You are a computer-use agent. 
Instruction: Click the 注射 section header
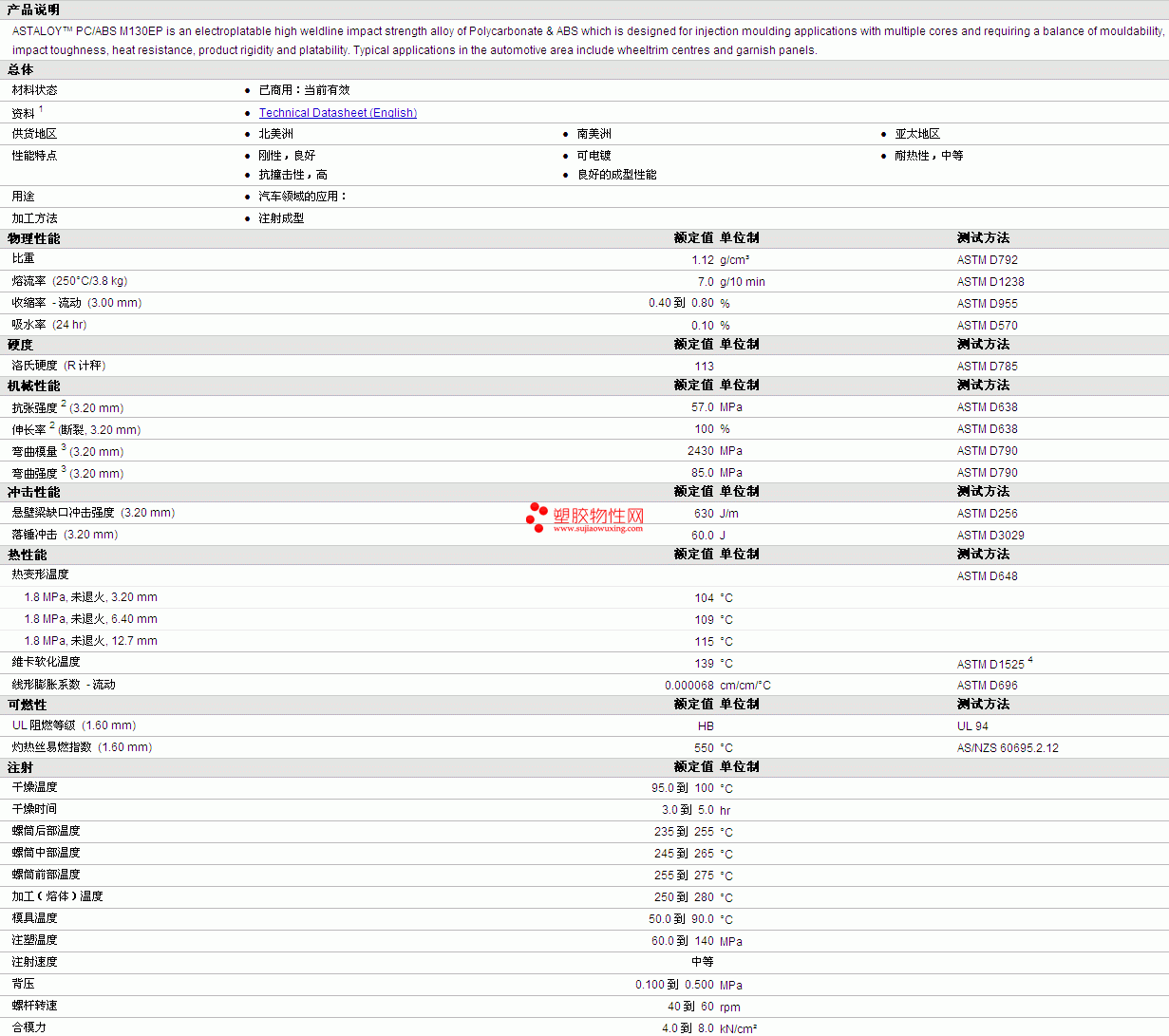[x=20, y=767]
